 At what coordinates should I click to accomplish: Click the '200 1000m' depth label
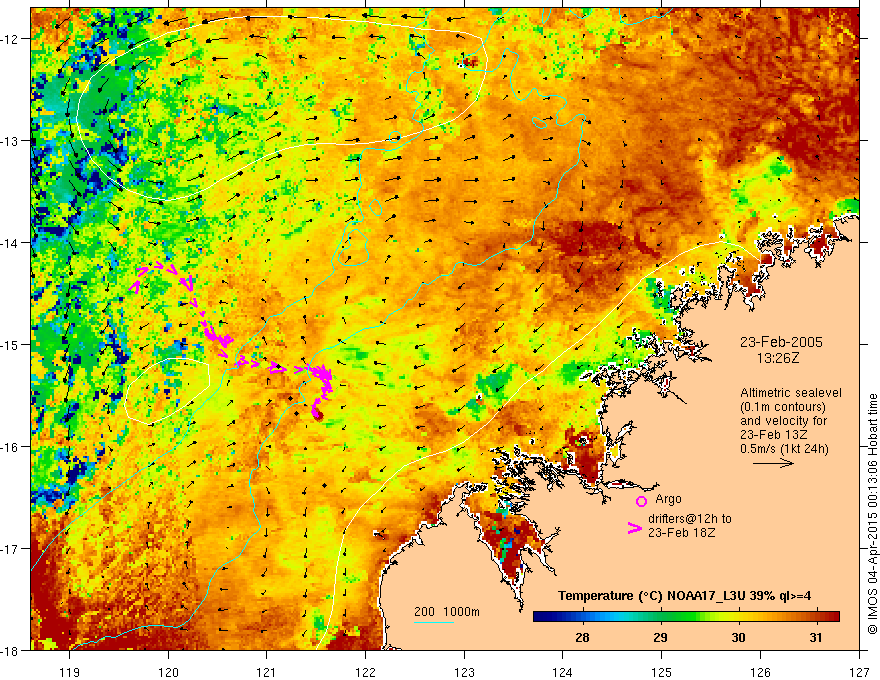(x=447, y=612)
